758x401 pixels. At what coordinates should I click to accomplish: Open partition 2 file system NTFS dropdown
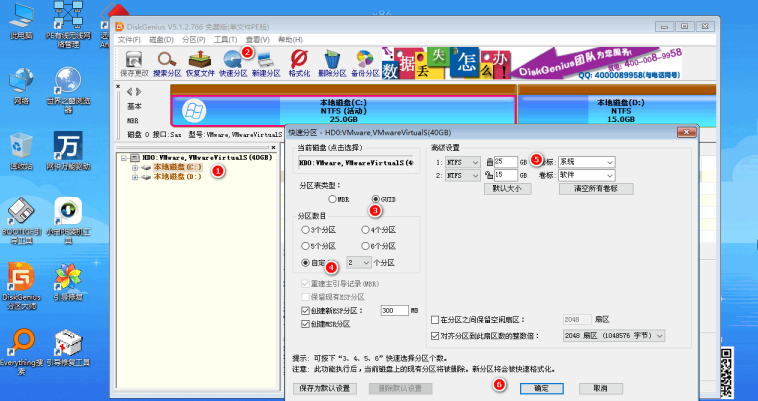462,176
